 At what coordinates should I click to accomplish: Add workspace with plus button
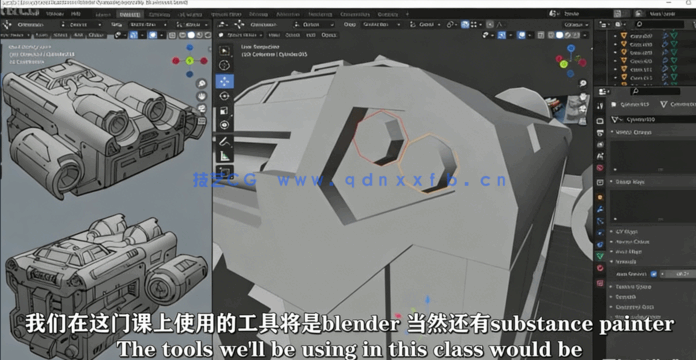click(x=407, y=14)
